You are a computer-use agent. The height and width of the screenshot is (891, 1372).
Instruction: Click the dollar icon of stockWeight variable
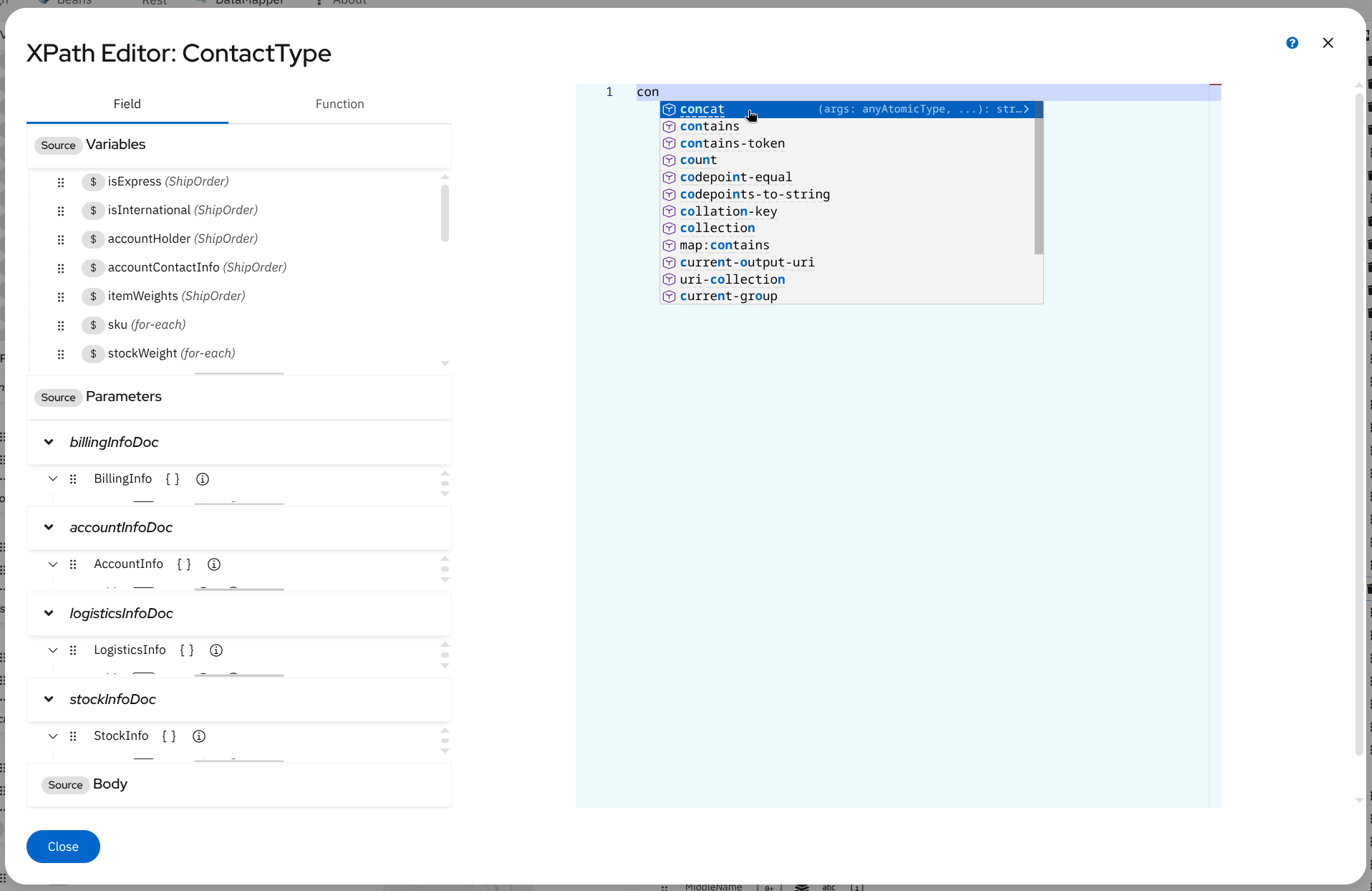click(93, 354)
